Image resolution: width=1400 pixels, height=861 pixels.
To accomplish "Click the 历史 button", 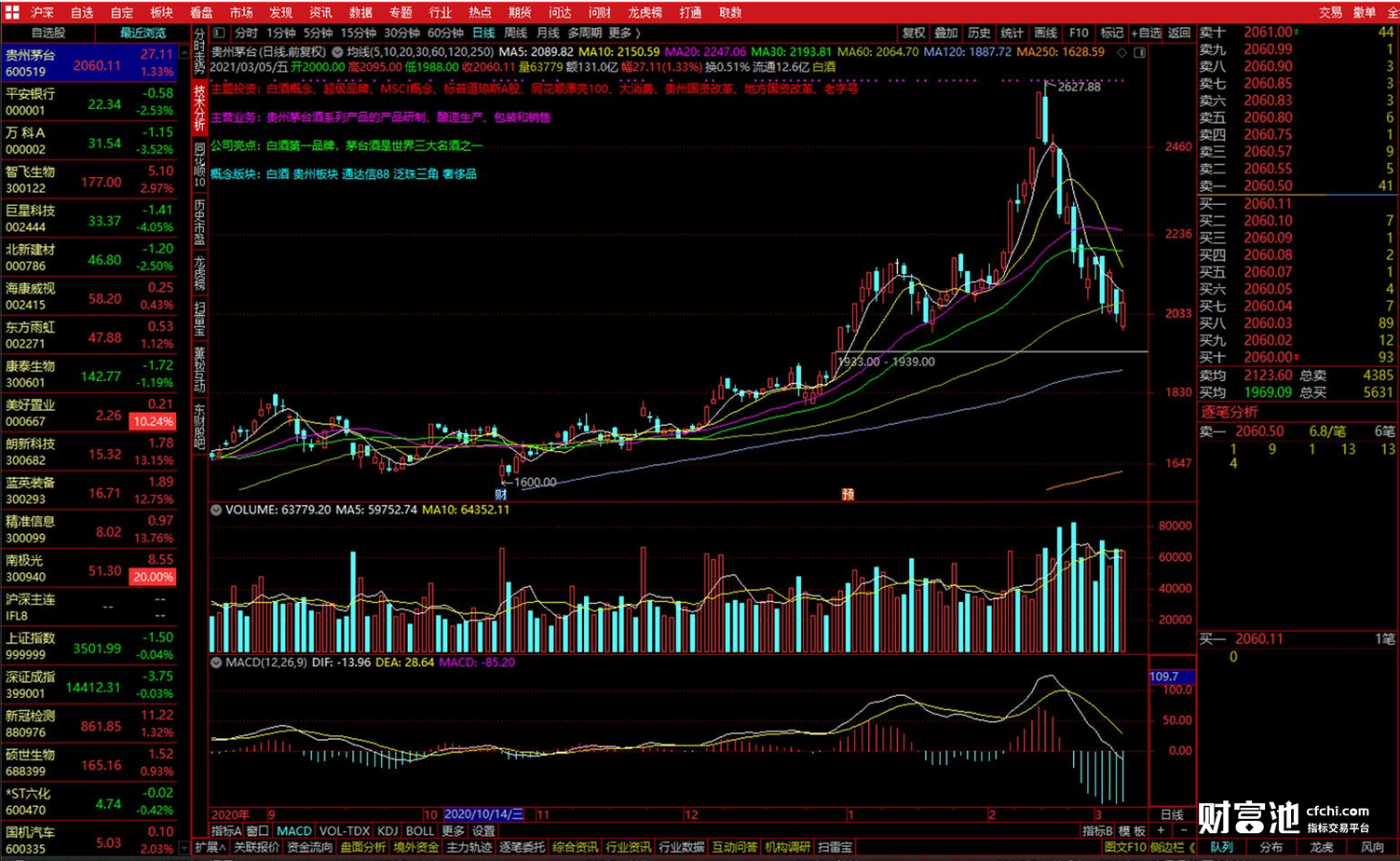I will [x=979, y=34].
